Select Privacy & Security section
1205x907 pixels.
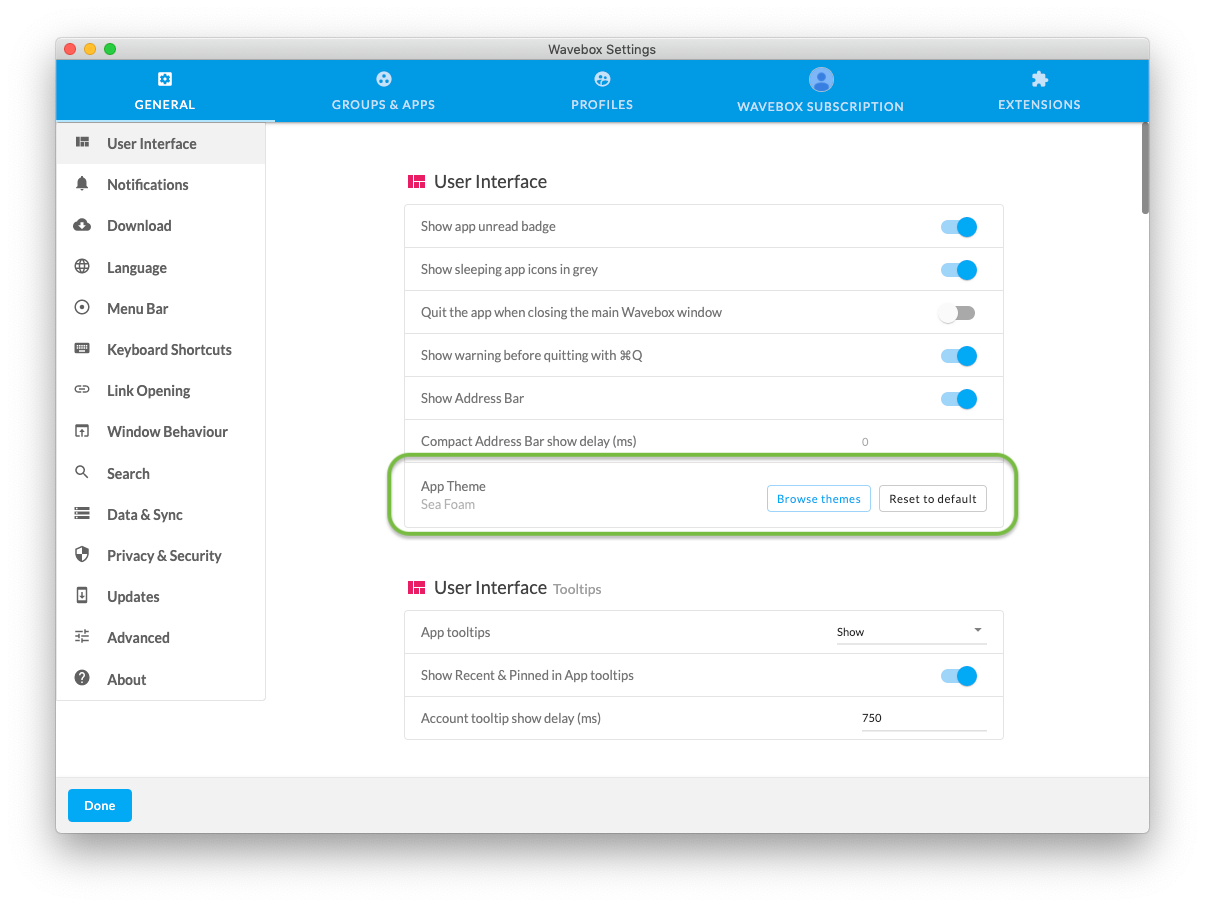point(161,555)
